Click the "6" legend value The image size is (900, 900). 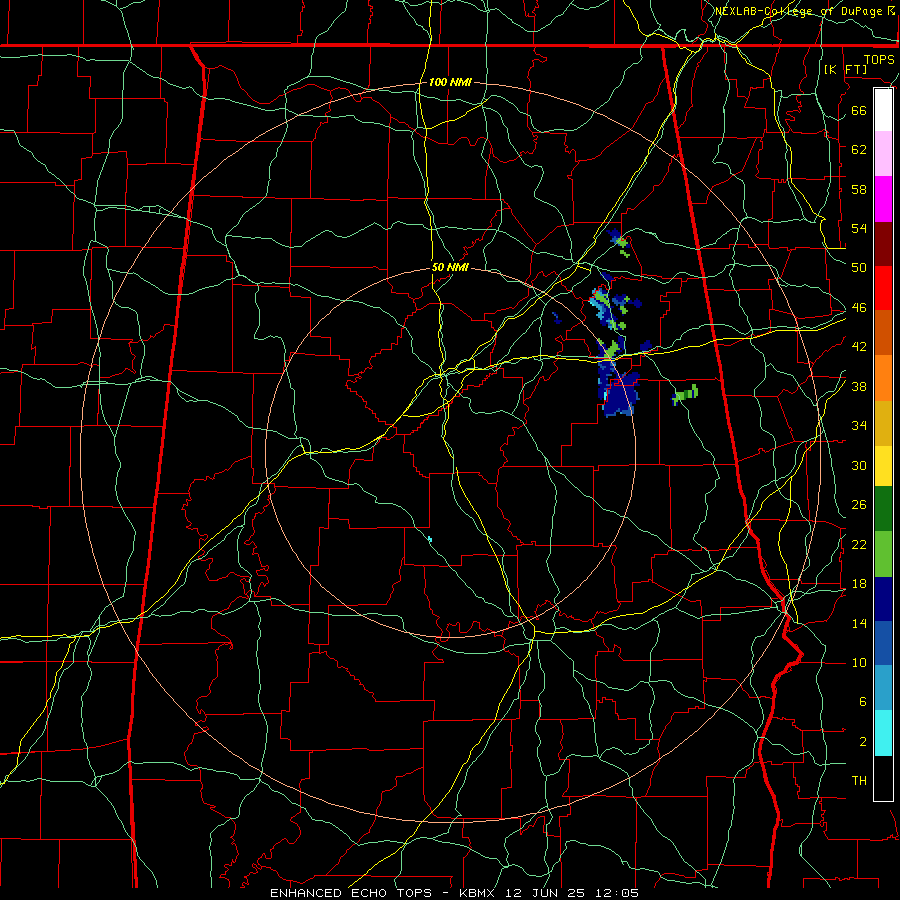[x=862, y=702]
